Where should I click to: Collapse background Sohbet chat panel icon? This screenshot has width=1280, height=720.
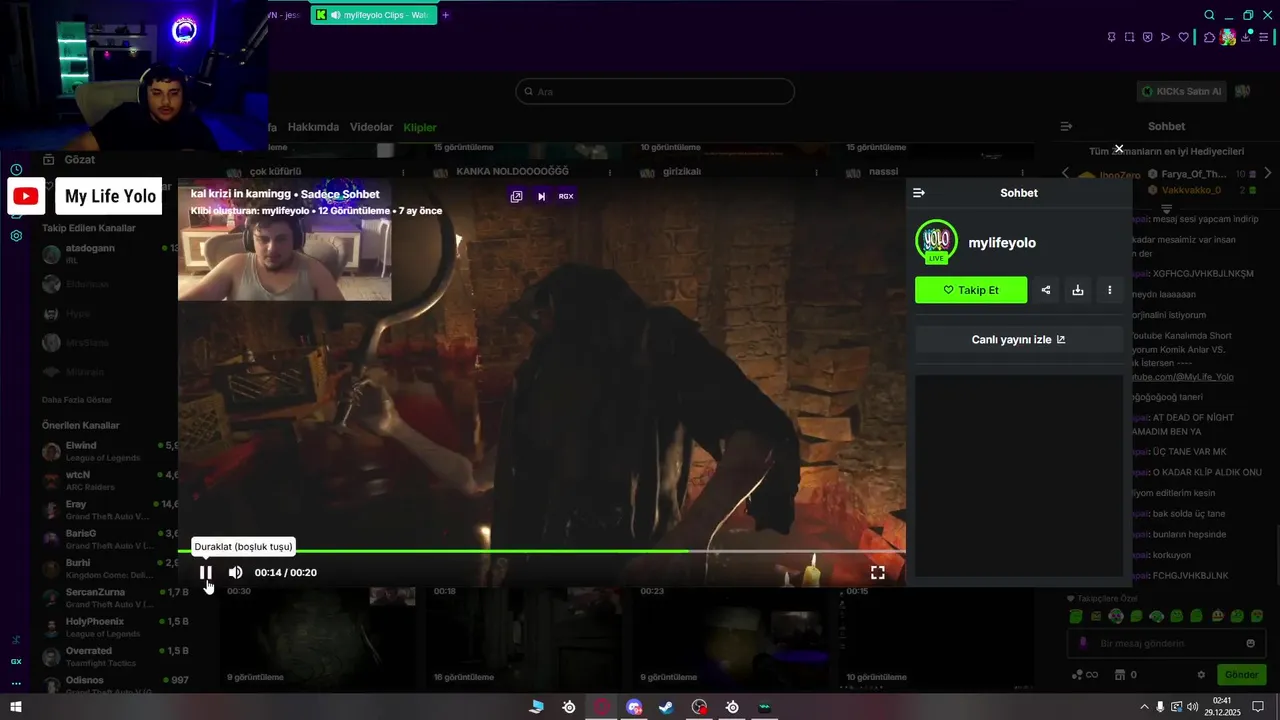[1066, 127]
